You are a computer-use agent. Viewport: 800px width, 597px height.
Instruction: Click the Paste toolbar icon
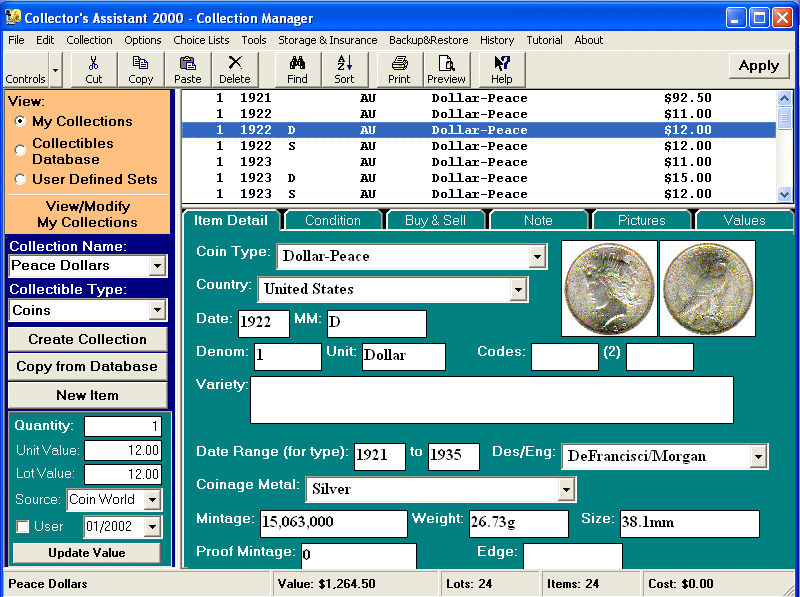pos(187,68)
